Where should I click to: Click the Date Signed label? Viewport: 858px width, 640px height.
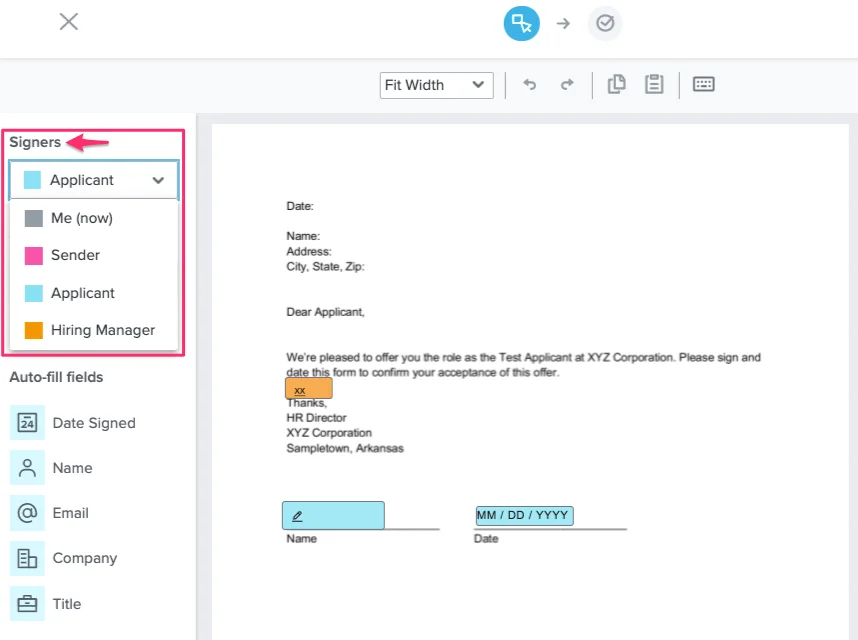pyautogui.click(x=94, y=423)
